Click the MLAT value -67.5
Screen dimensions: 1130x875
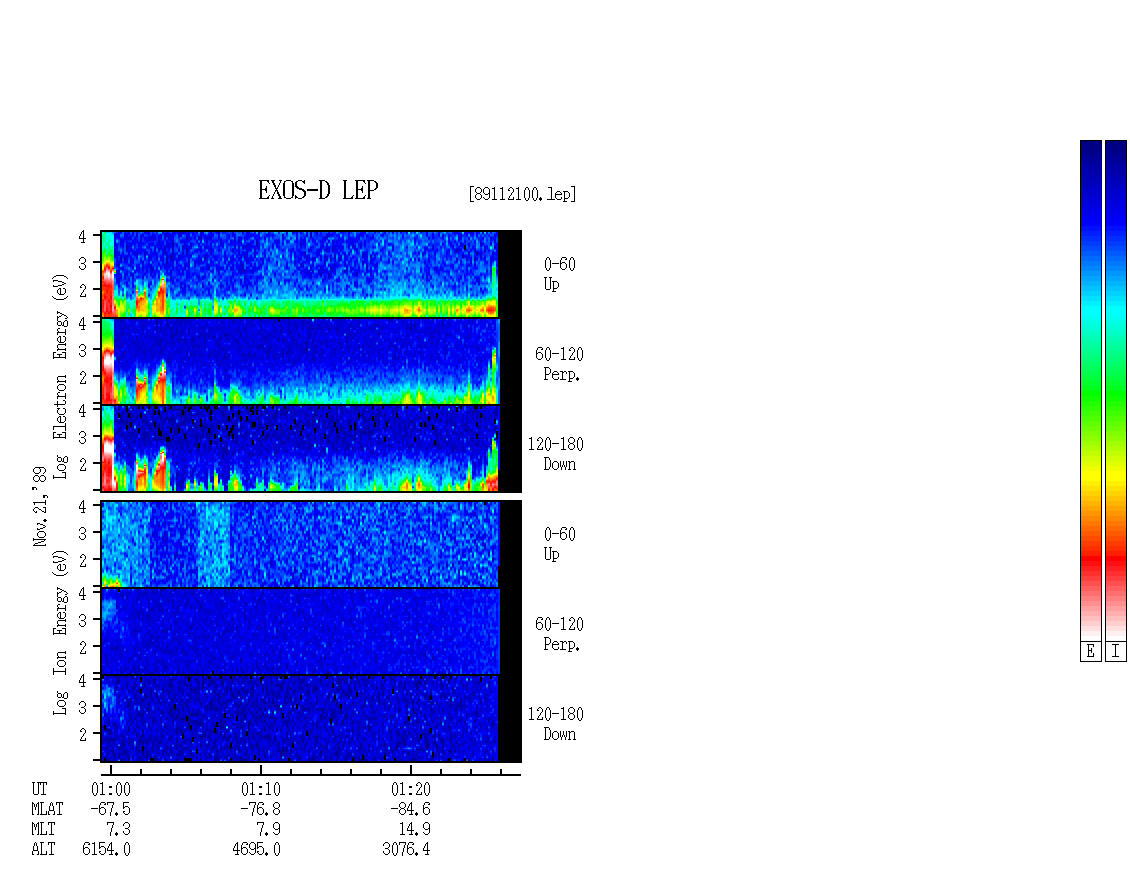pos(110,809)
